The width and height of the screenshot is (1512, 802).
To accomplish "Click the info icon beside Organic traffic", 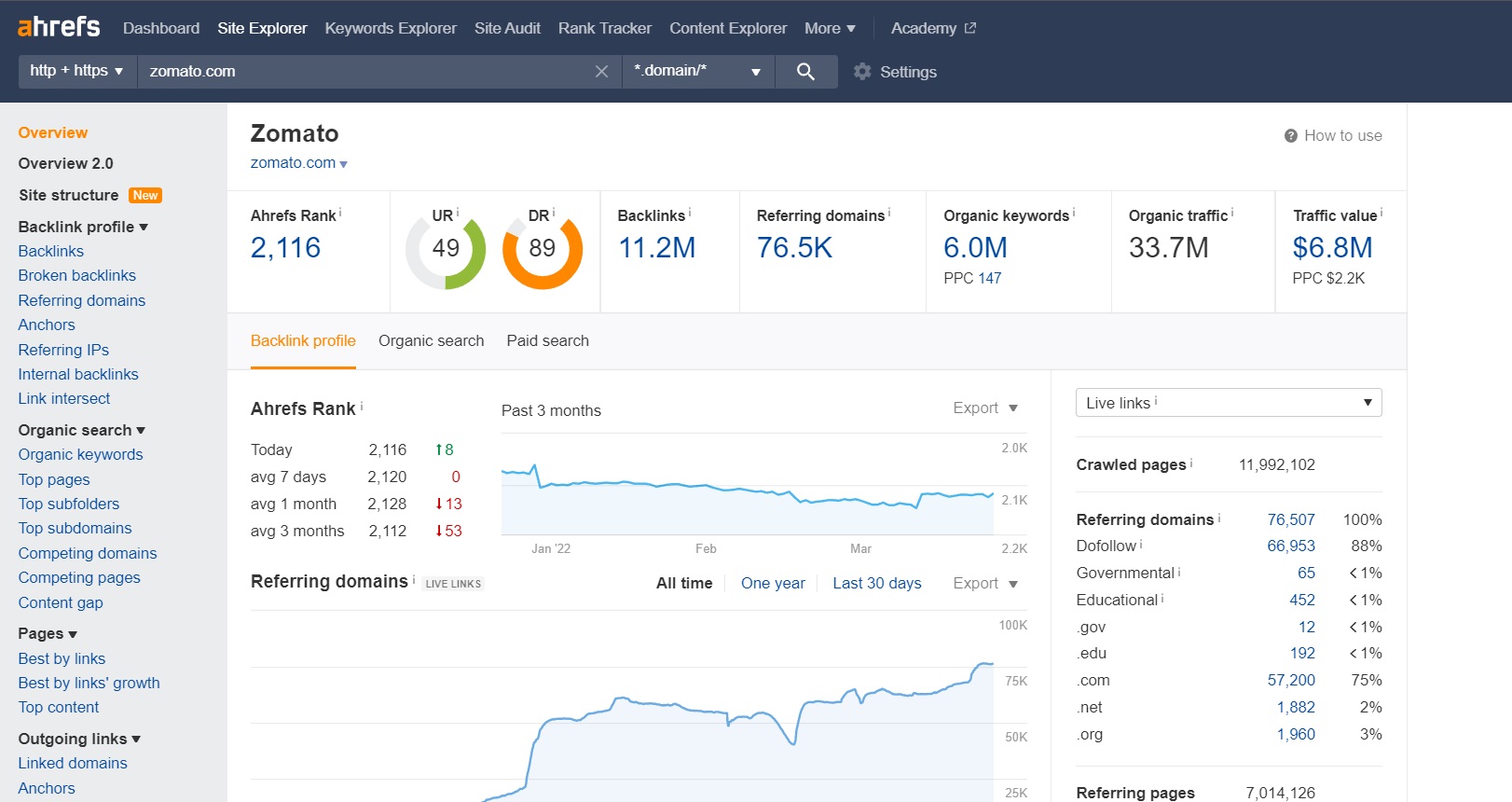I will click(1232, 213).
